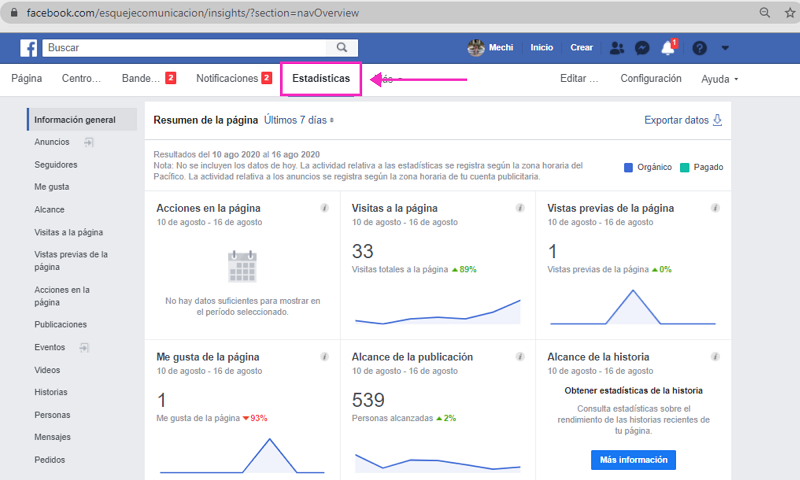The height and width of the screenshot is (480, 800).
Task: Open the notifications bell icon
Action: [667, 48]
